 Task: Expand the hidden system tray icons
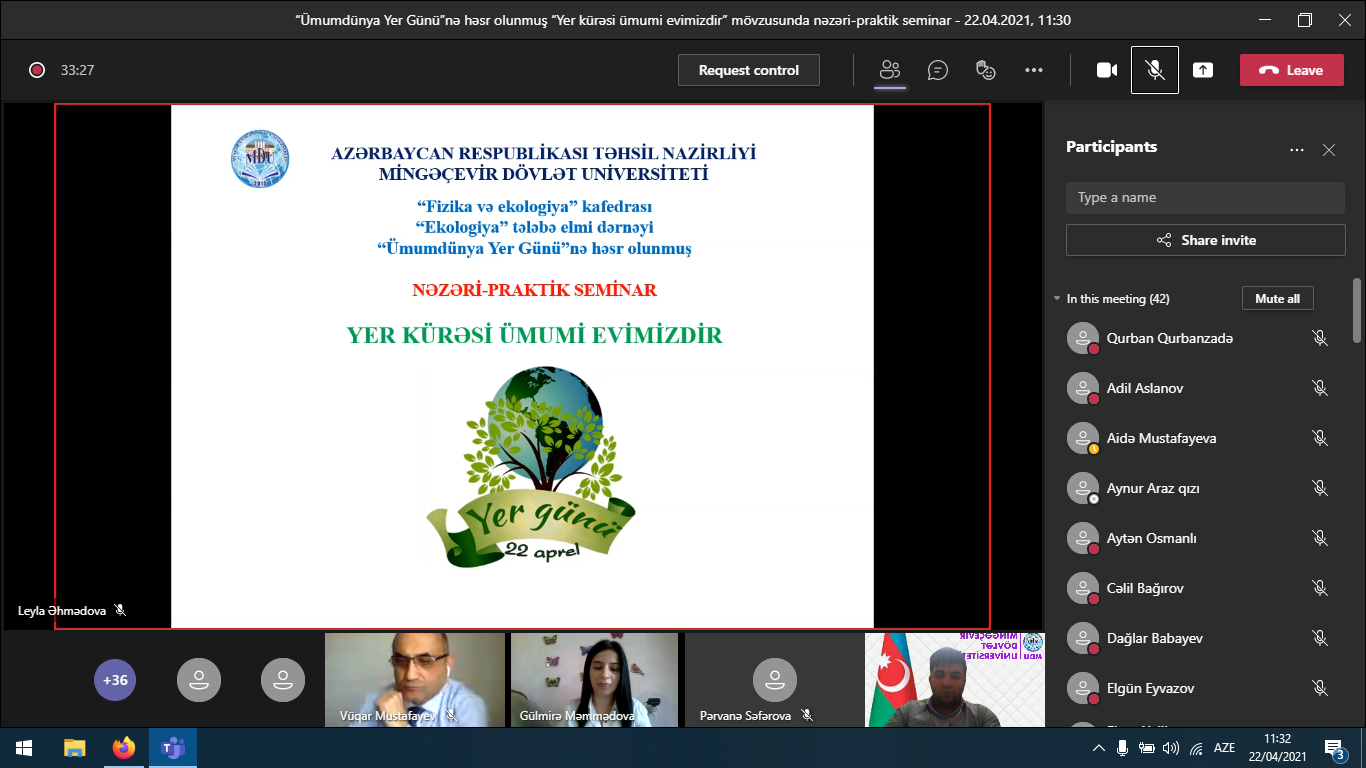[x=1099, y=748]
